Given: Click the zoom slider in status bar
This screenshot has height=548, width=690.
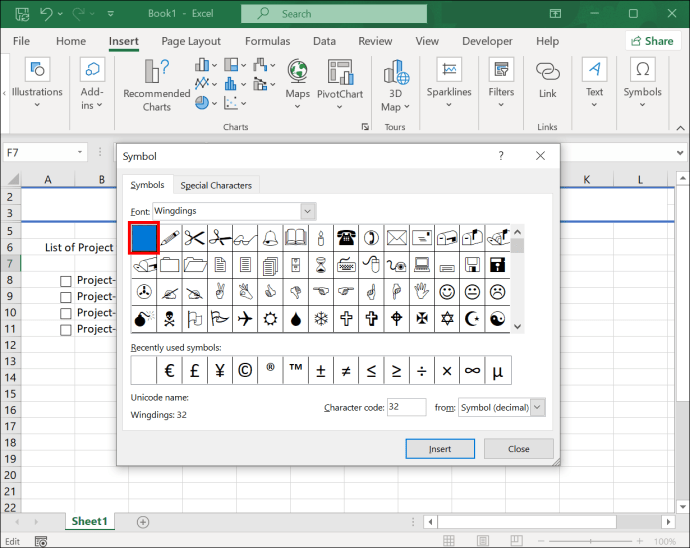Looking at the screenshot, I should point(591,541).
